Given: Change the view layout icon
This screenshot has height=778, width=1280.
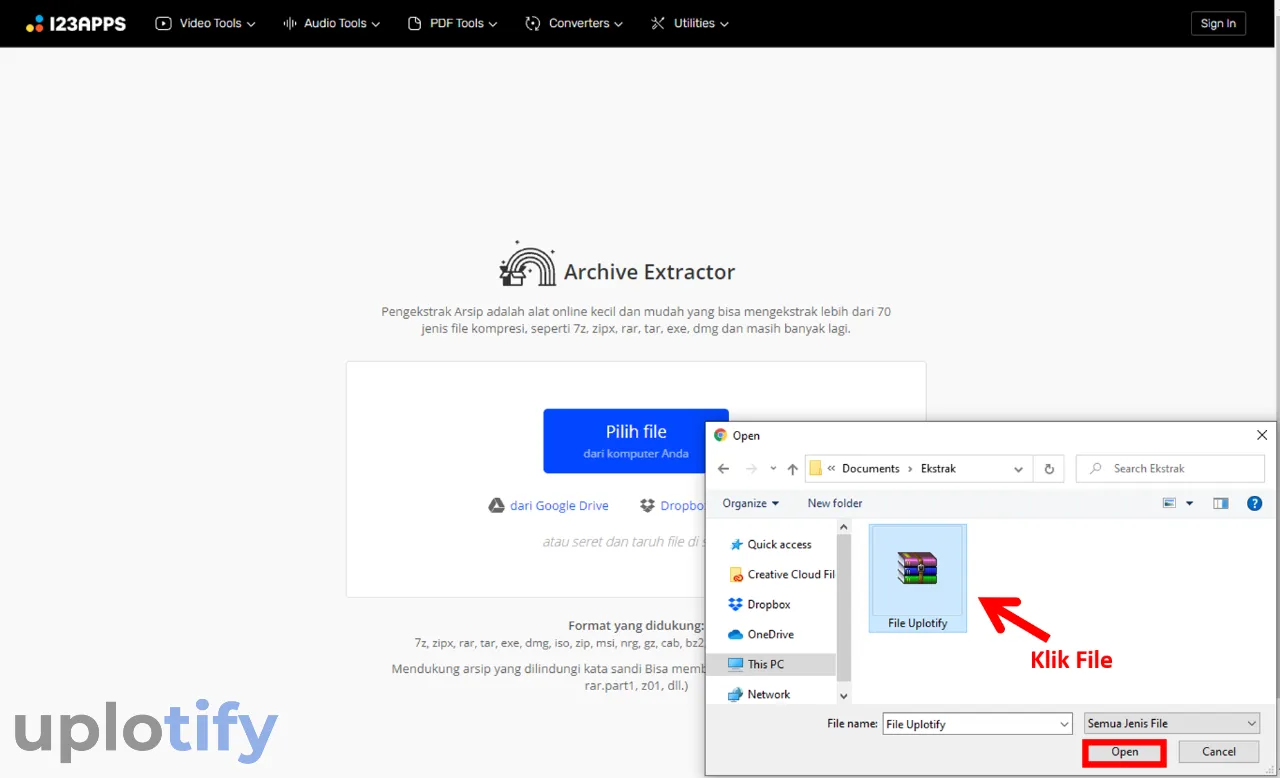Looking at the screenshot, I should coord(1169,503).
